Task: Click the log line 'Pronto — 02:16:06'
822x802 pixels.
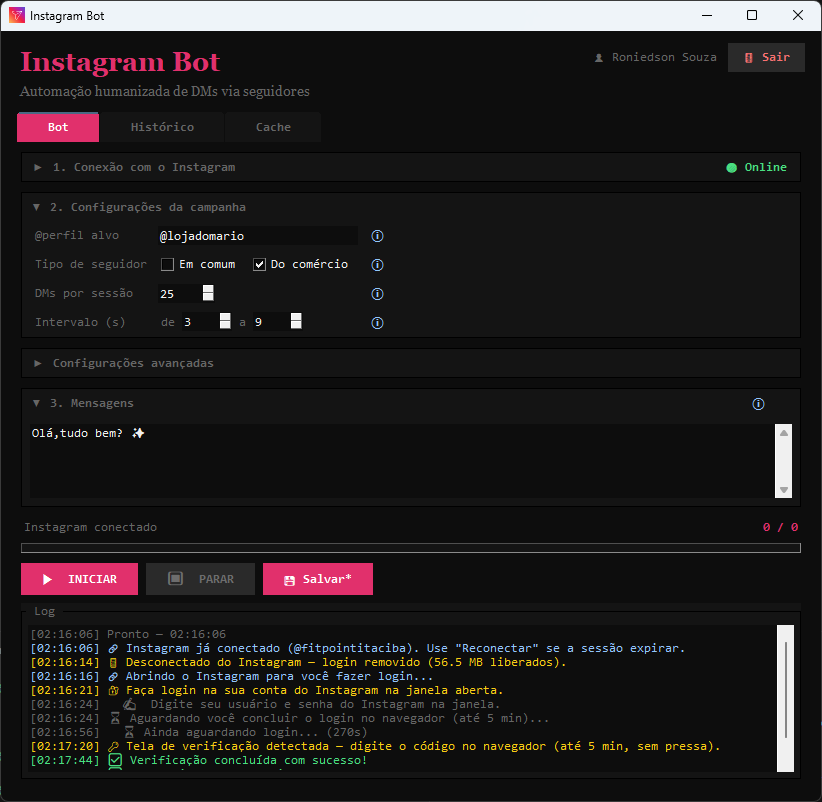Action: (128, 634)
